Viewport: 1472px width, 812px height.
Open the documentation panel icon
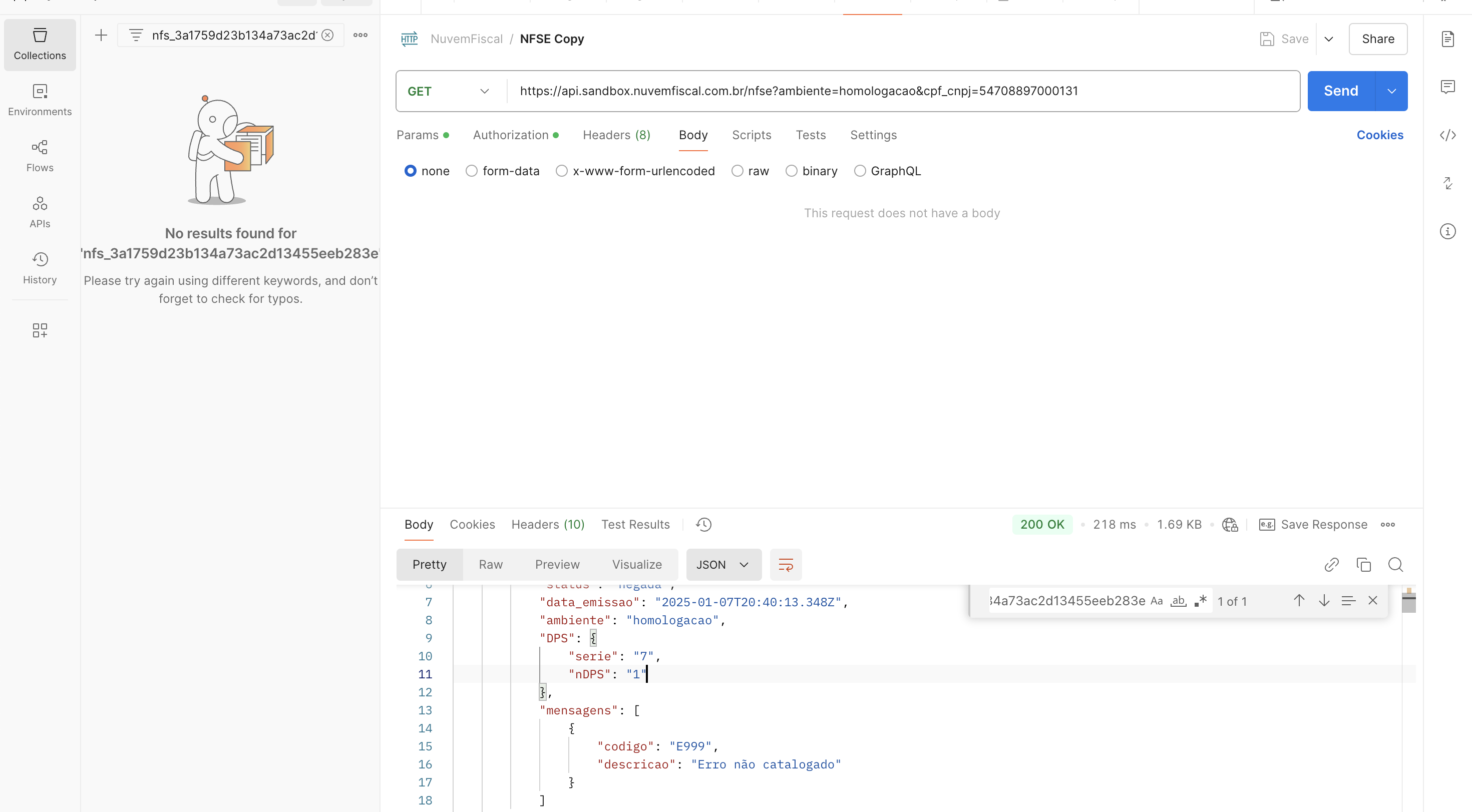(x=1447, y=39)
